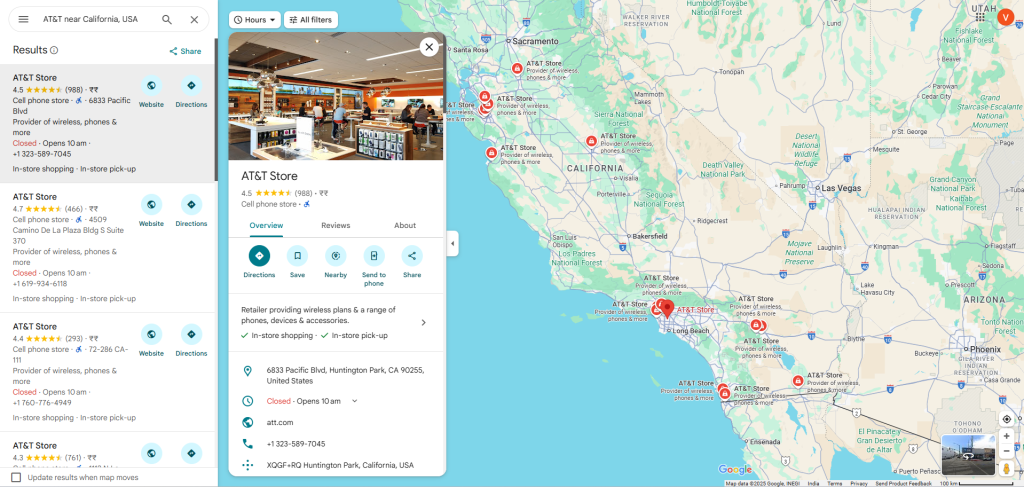This screenshot has height=487, width=1024.
Task: Collapse the side panel arrow
Action: (x=453, y=244)
